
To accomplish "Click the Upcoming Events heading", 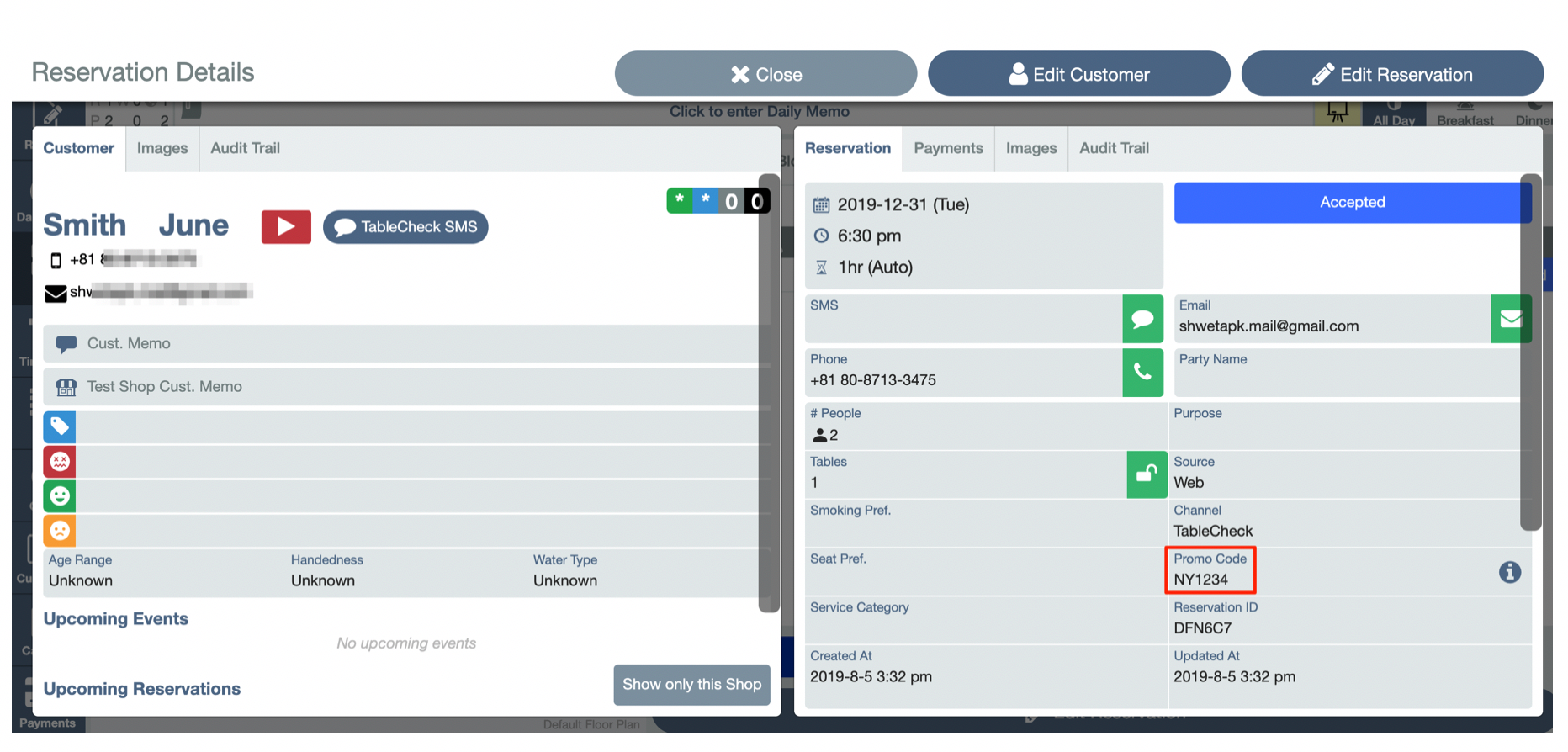I will click(x=116, y=619).
